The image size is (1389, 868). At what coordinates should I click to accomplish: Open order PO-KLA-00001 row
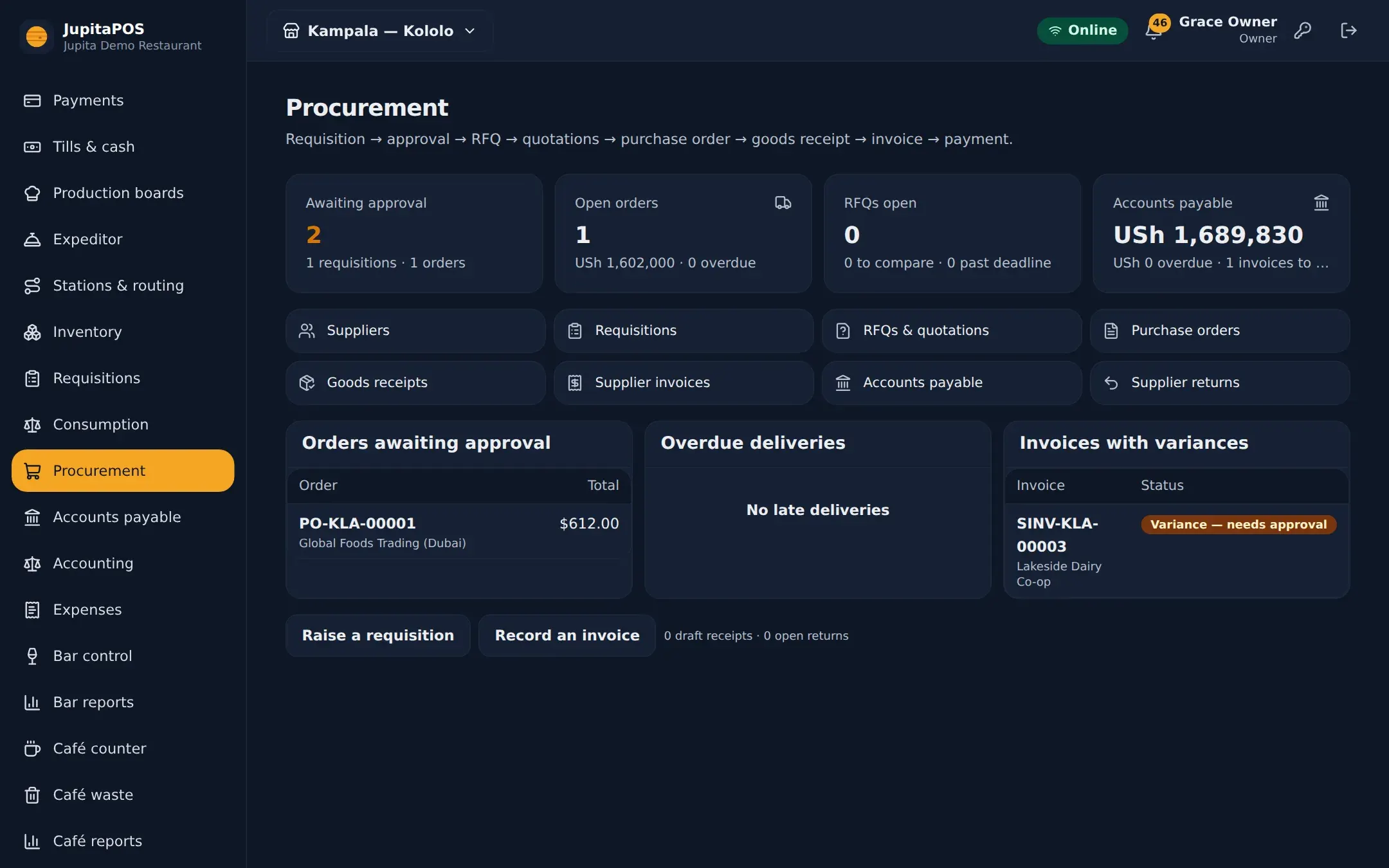coord(459,532)
